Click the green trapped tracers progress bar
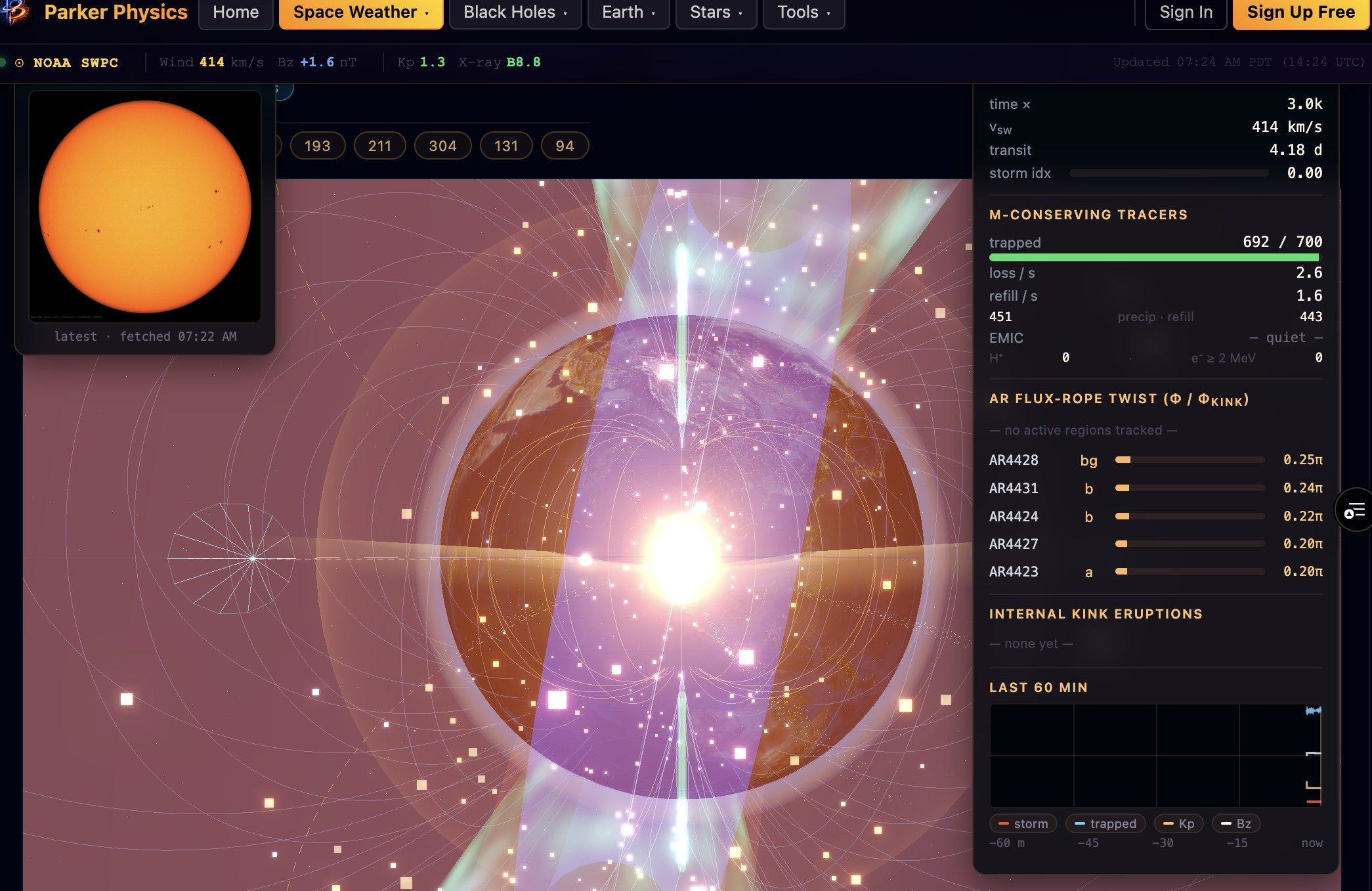1372x891 pixels. (1154, 258)
